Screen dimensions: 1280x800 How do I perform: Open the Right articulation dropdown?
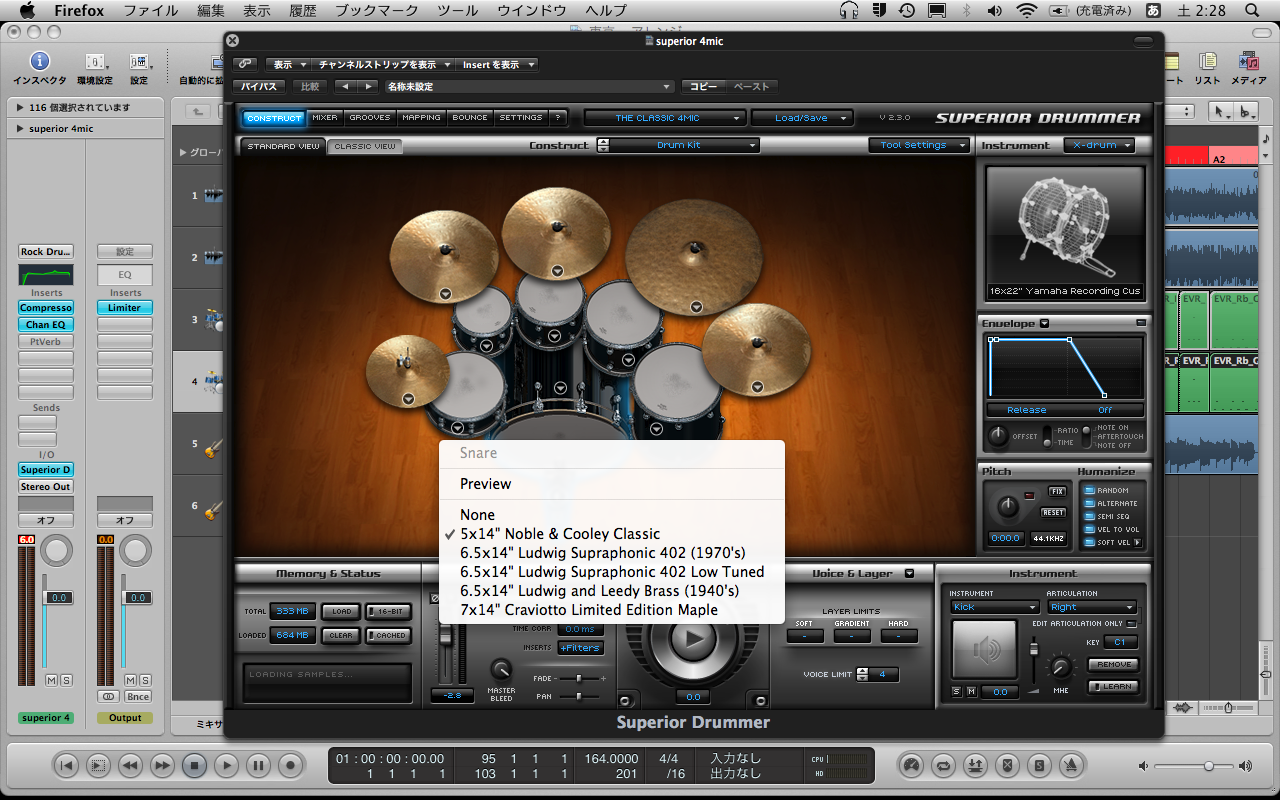click(x=1091, y=607)
